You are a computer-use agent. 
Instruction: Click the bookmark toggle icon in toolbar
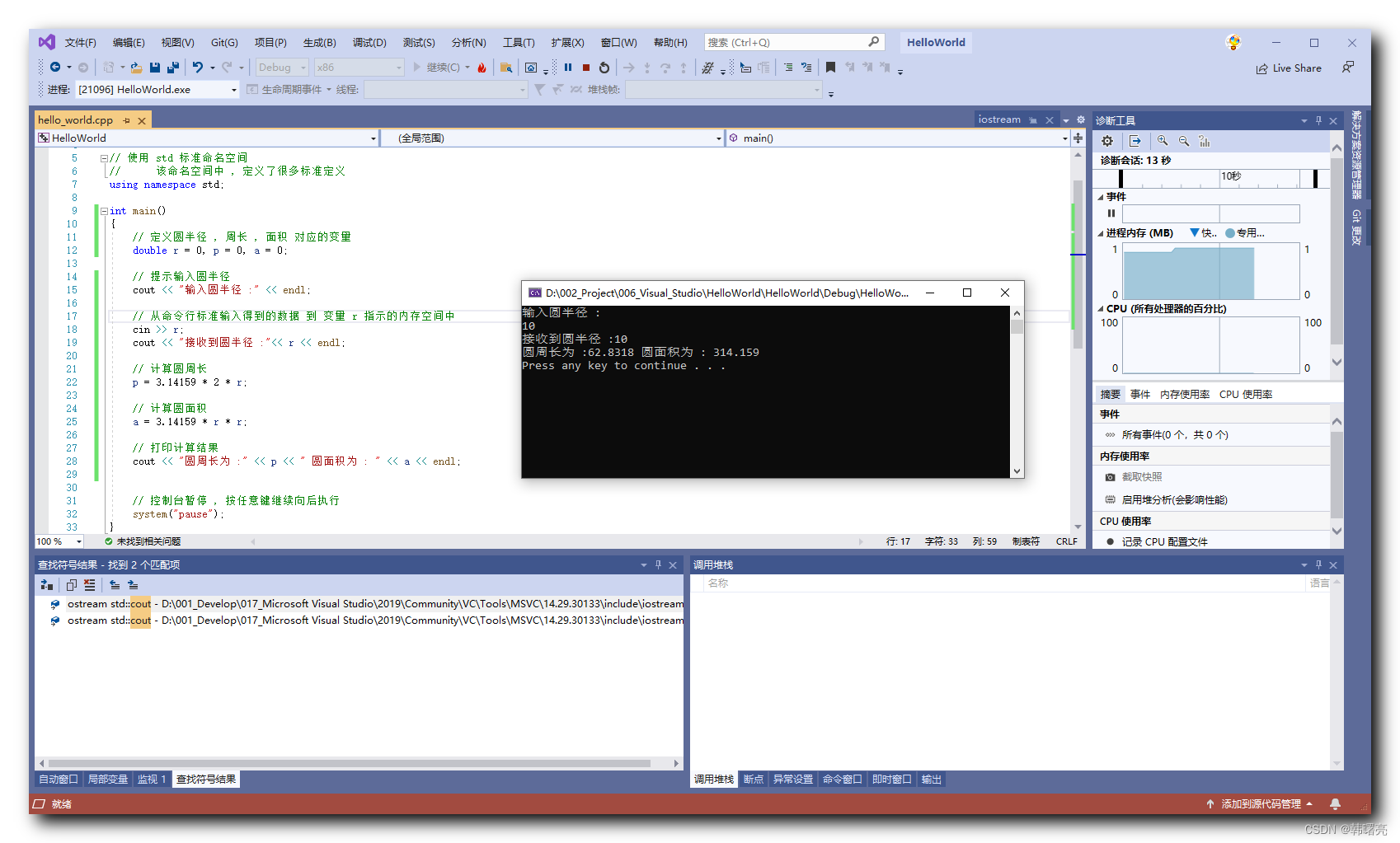point(830,68)
